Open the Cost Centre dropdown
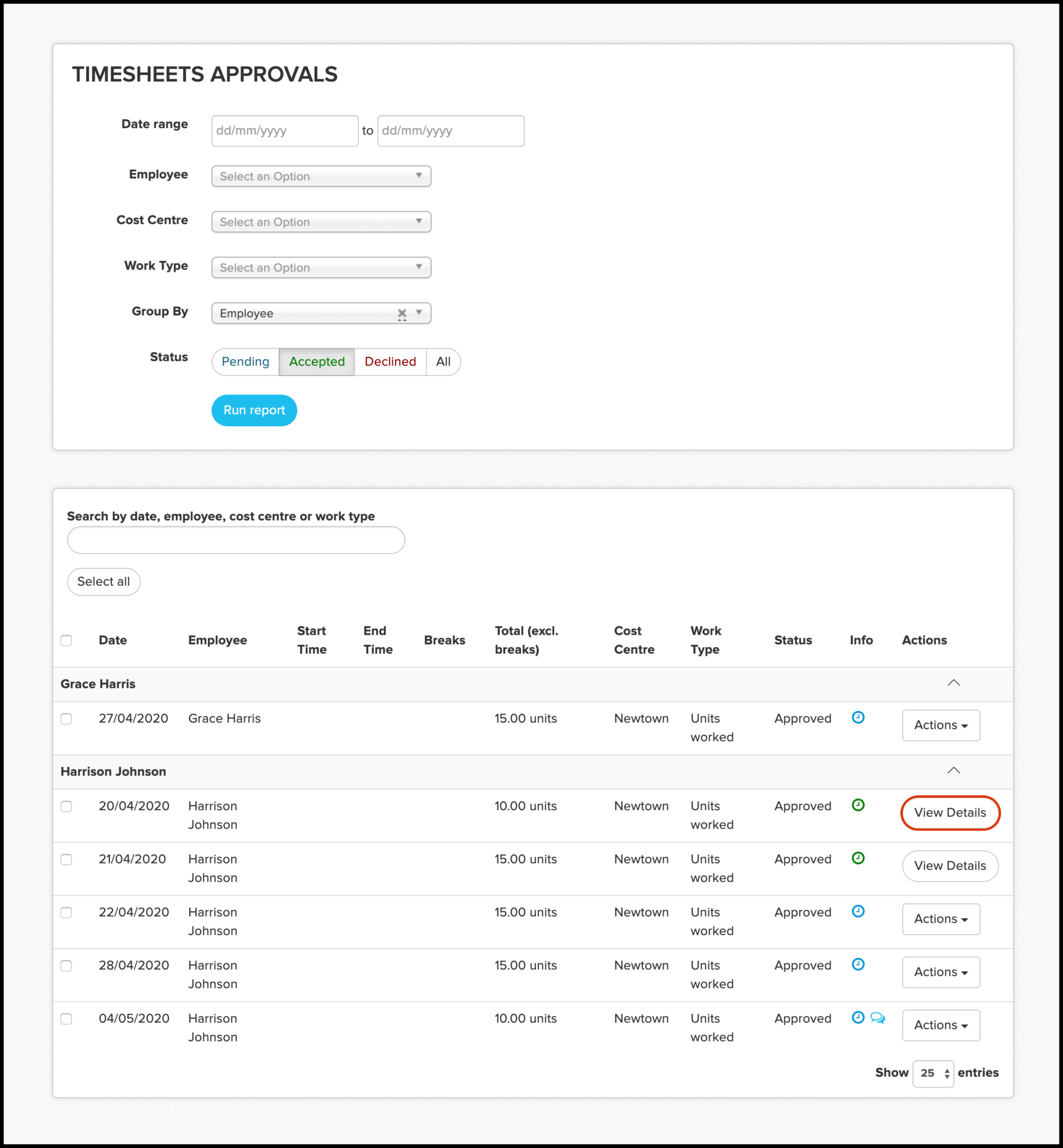 321,221
